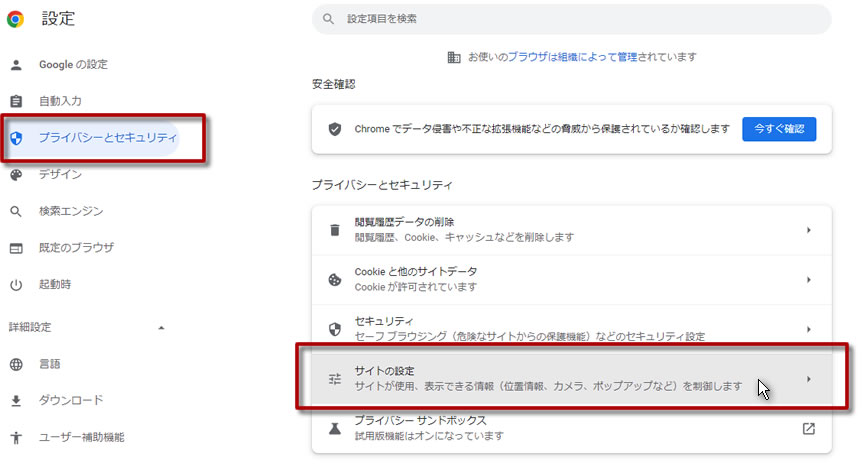Click Cookie が許可されています subtitle text
The height and width of the screenshot is (464, 864).
pos(415,287)
